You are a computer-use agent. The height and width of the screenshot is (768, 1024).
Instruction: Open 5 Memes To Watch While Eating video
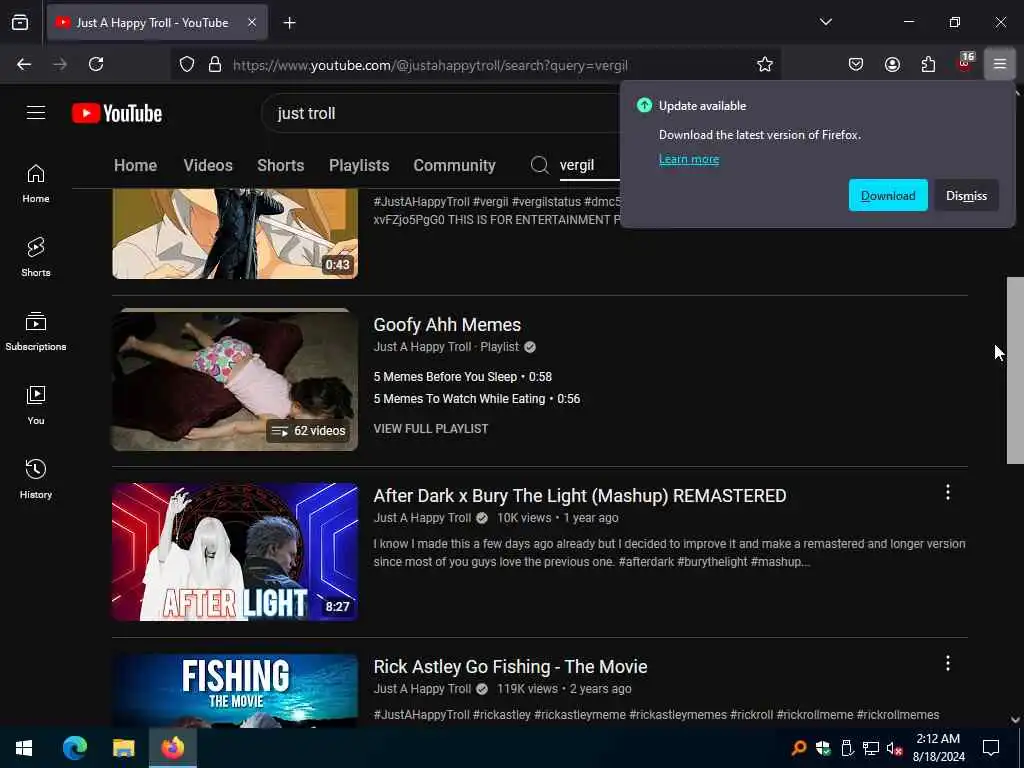[477, 399]
